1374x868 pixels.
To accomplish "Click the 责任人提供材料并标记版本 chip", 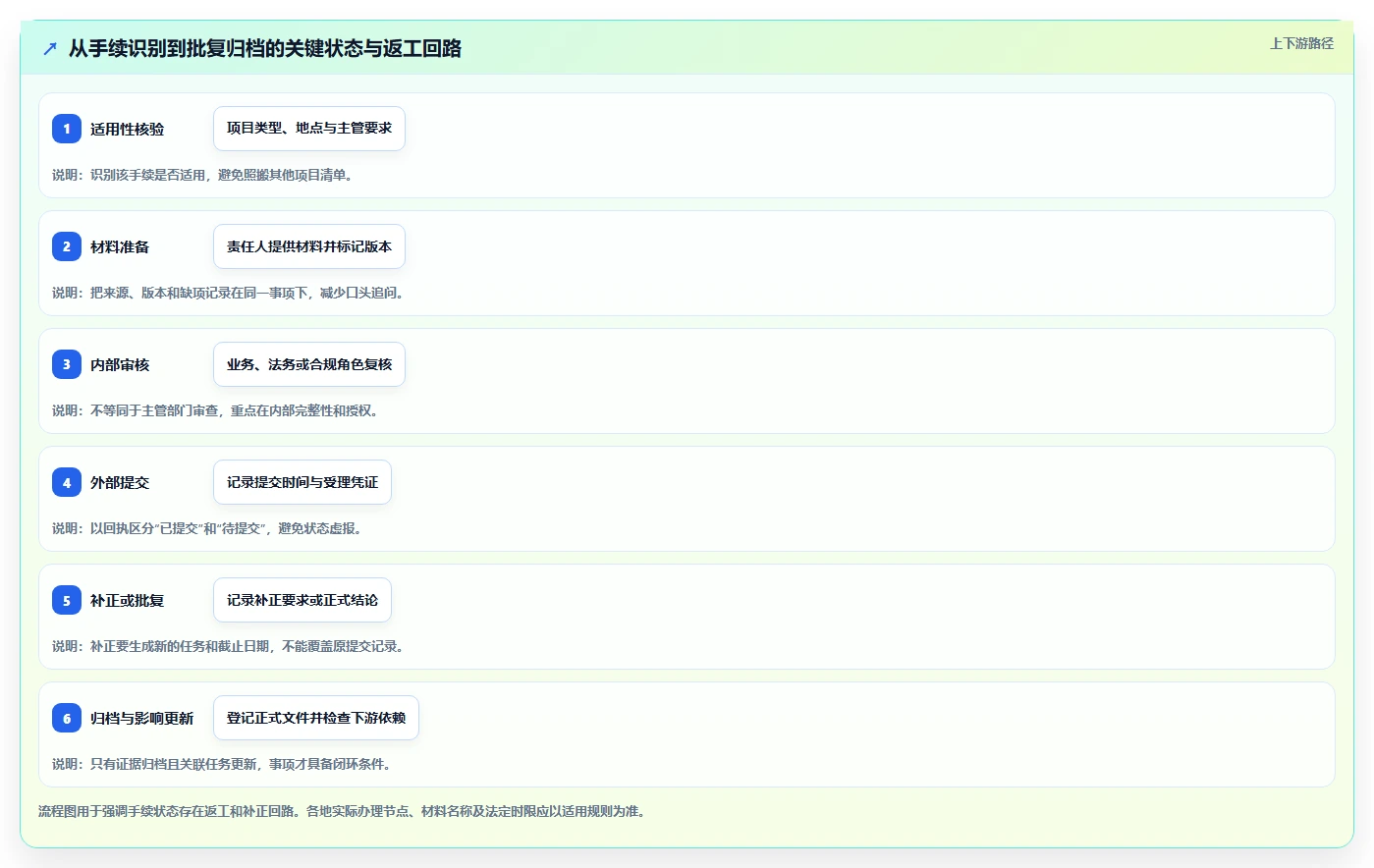I will pos(309,246).
